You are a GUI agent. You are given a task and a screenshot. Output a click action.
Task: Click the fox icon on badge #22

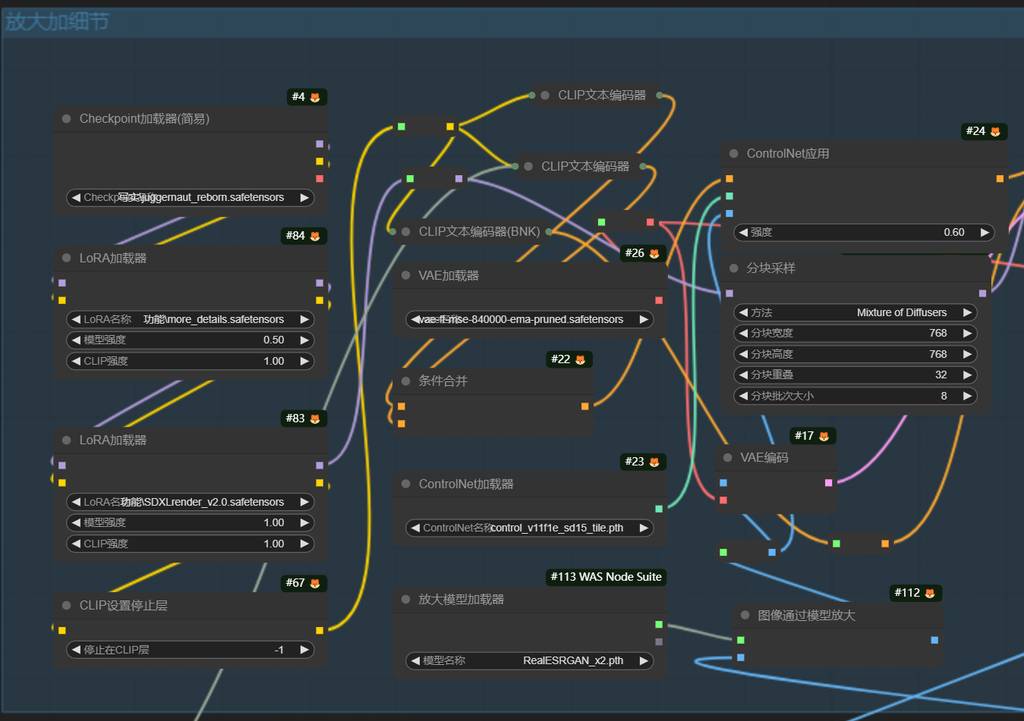click(x=580, y=359)
